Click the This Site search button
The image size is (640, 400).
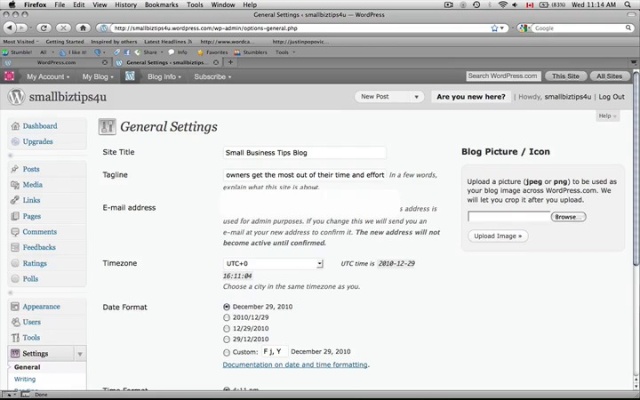point(565,76)
